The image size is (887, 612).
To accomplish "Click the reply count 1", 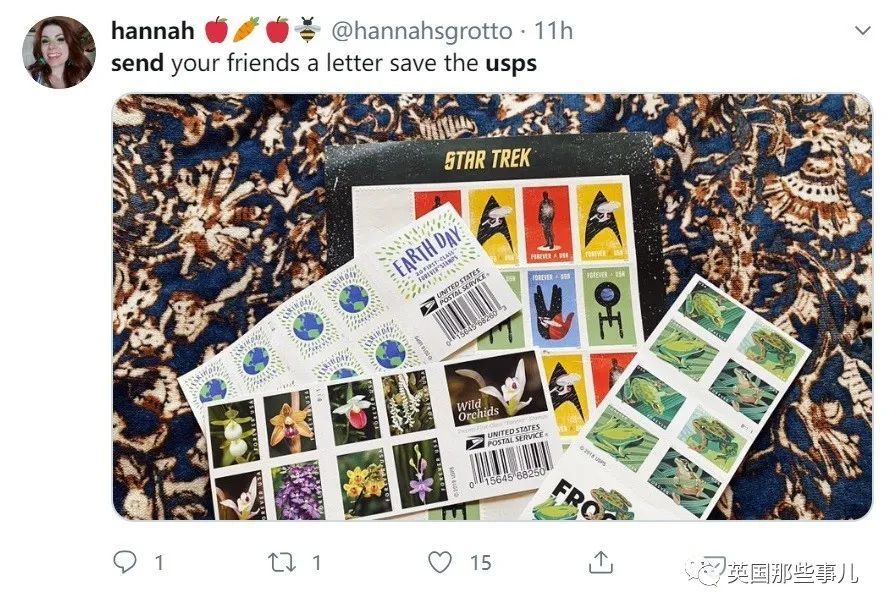I will [x=159, y=563].
